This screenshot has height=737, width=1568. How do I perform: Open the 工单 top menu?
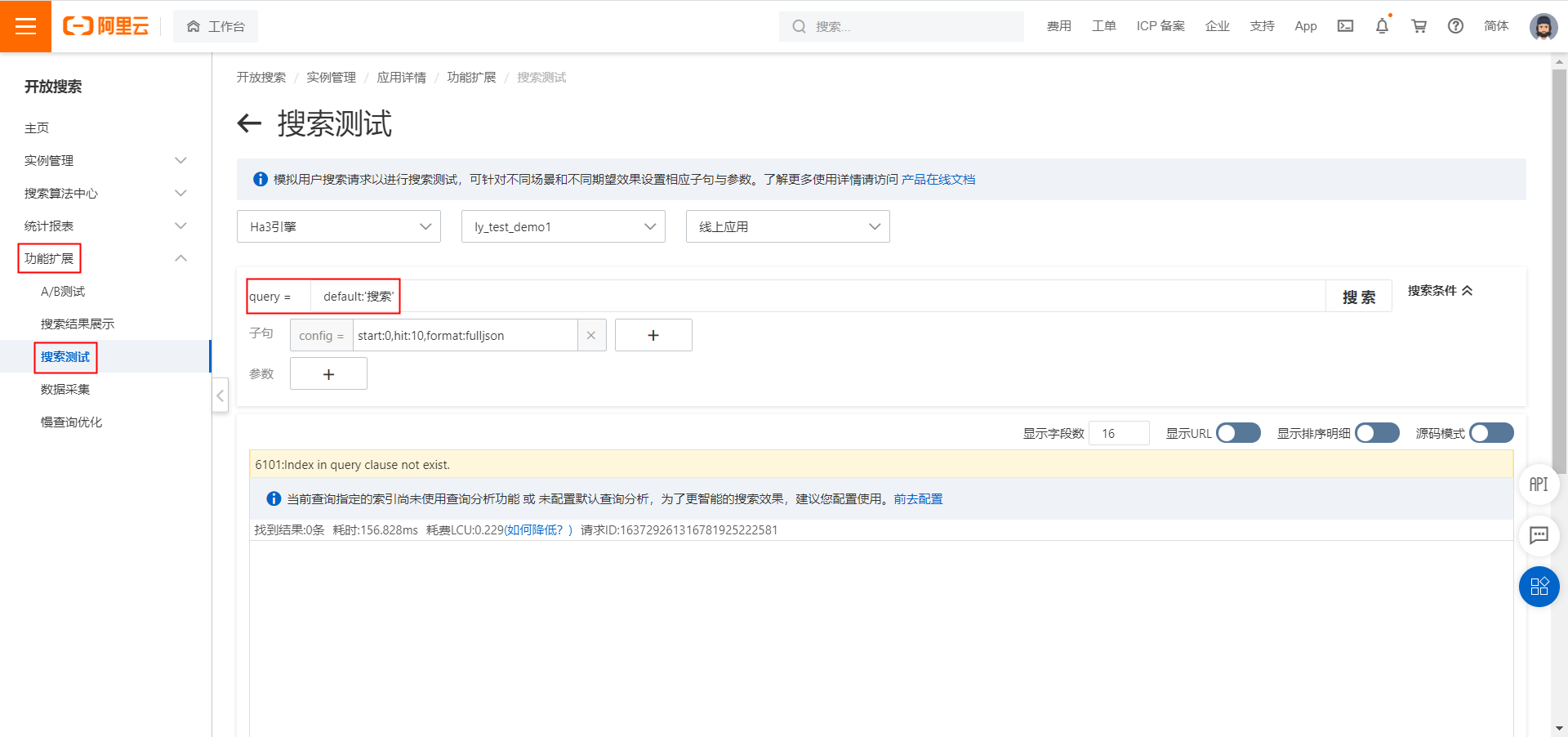click(1104, 26)
